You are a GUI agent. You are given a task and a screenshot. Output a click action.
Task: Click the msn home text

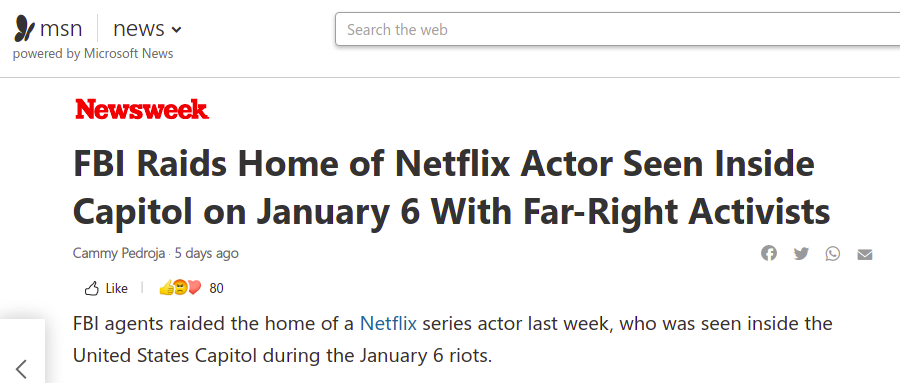point(61,29)
